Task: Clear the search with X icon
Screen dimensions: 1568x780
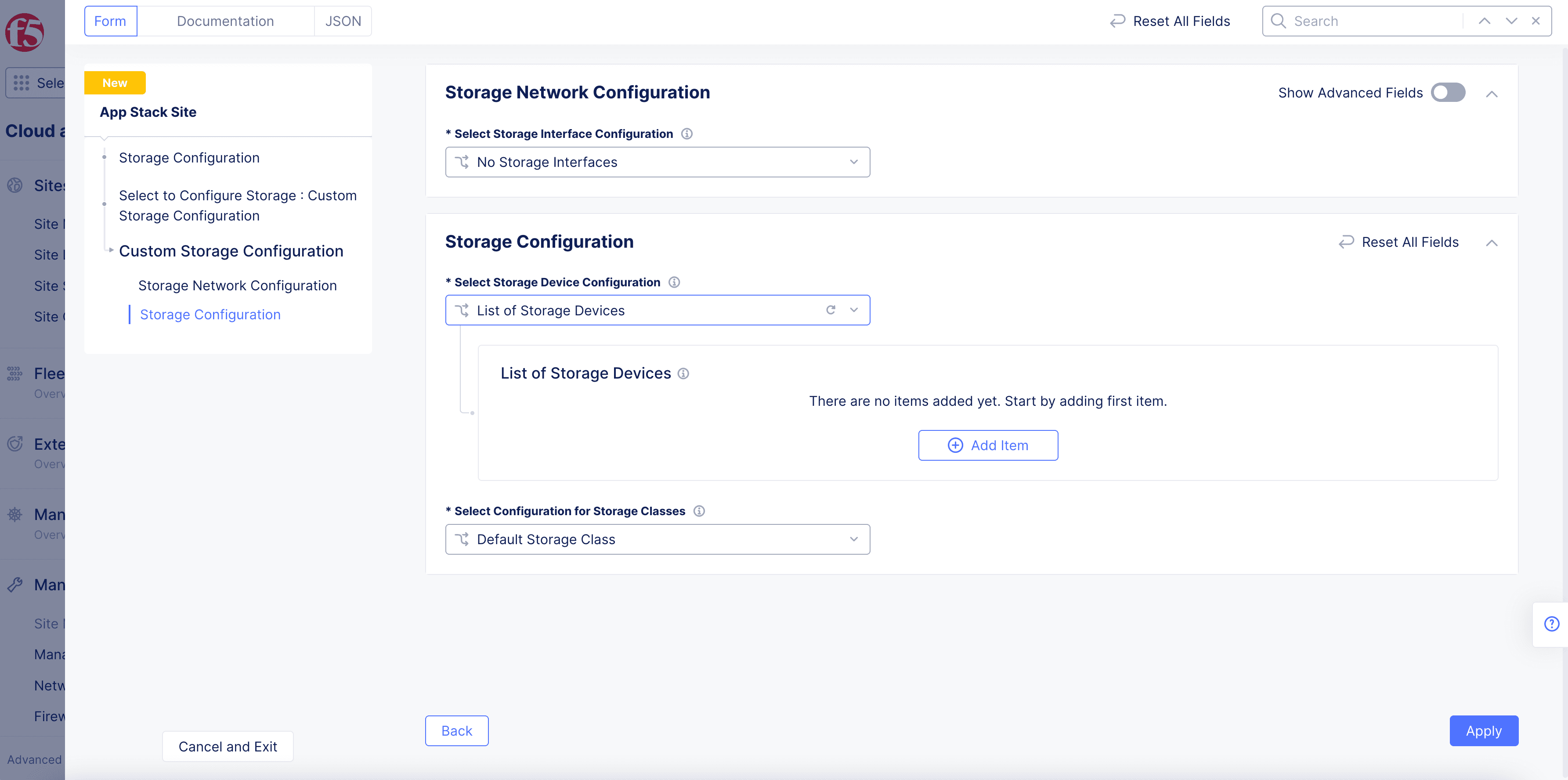Action: 1536,21
